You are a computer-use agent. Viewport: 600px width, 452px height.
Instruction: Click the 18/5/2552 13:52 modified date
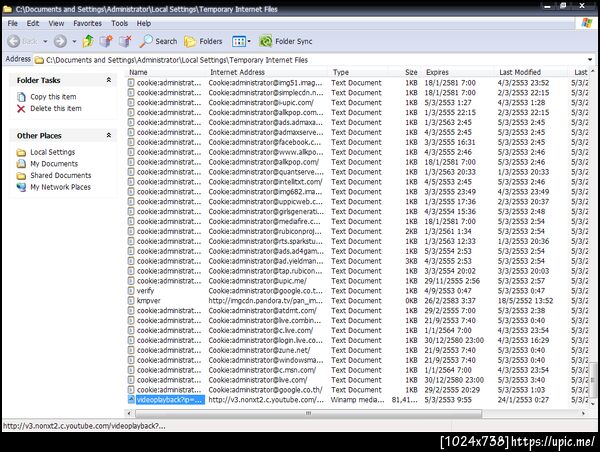click(x=525, y=300)
